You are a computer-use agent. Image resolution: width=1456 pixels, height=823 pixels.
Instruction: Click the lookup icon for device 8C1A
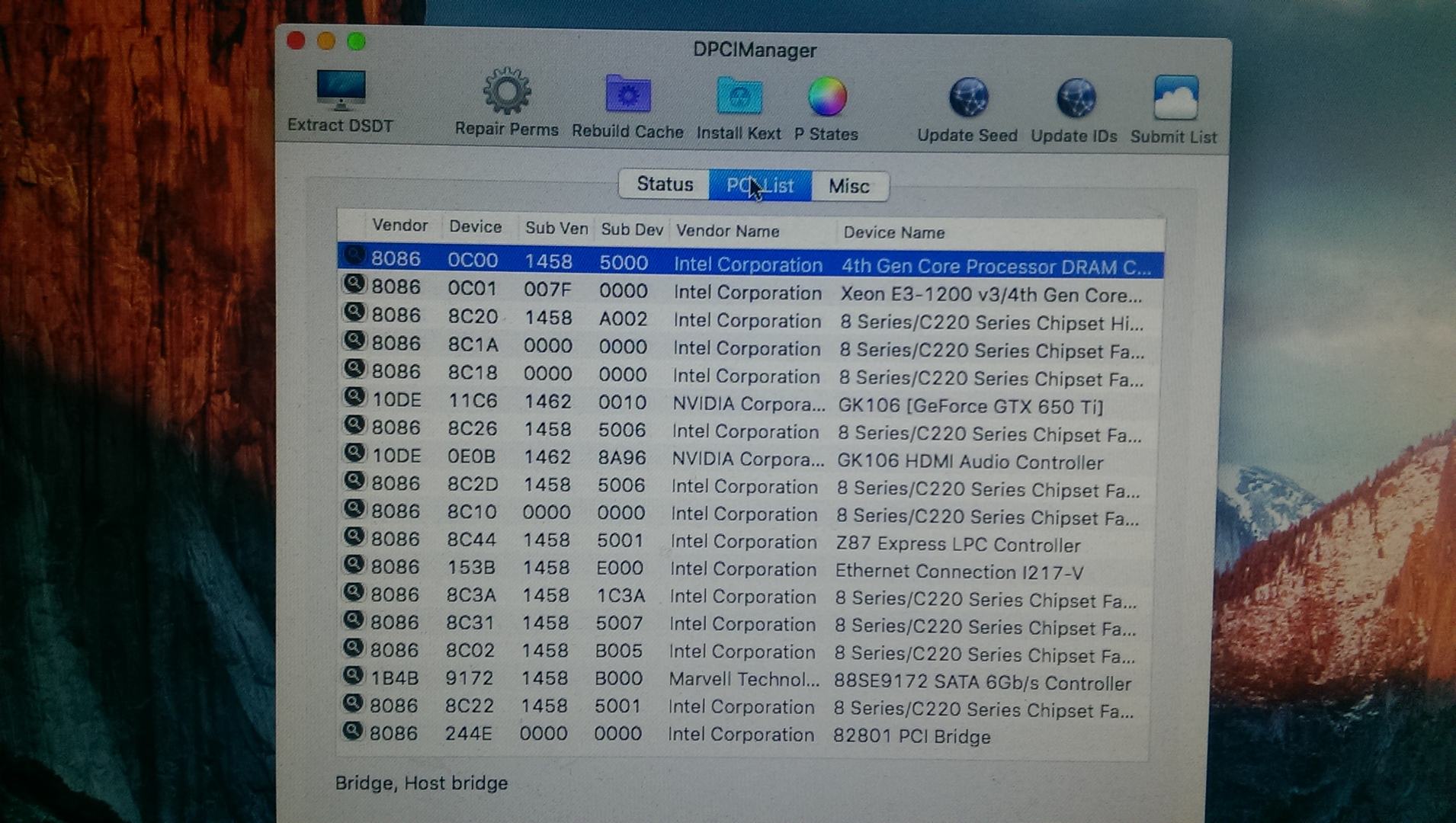tap(354, 340)
